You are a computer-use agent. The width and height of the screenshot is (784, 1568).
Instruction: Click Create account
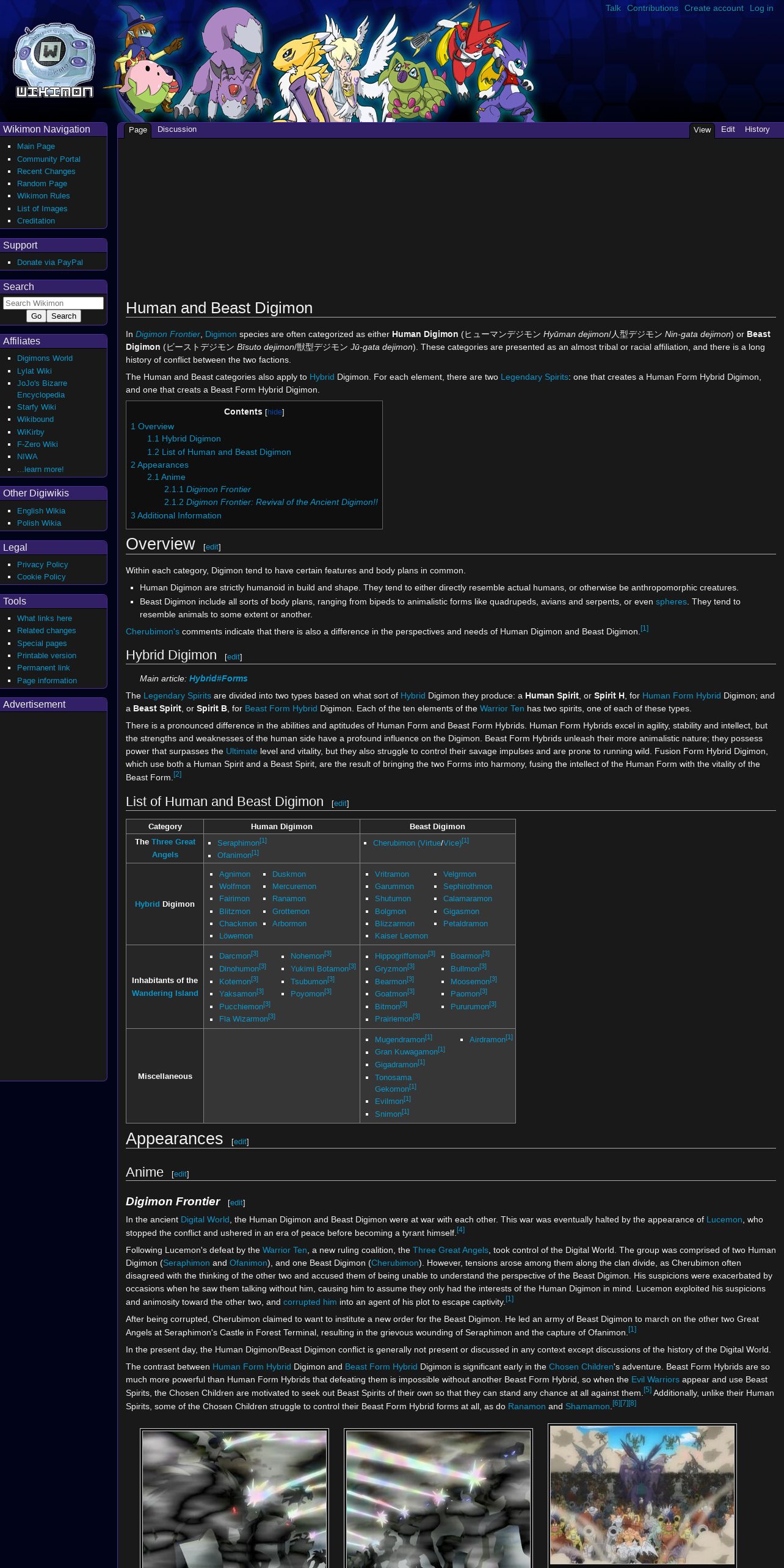(714, 9)
